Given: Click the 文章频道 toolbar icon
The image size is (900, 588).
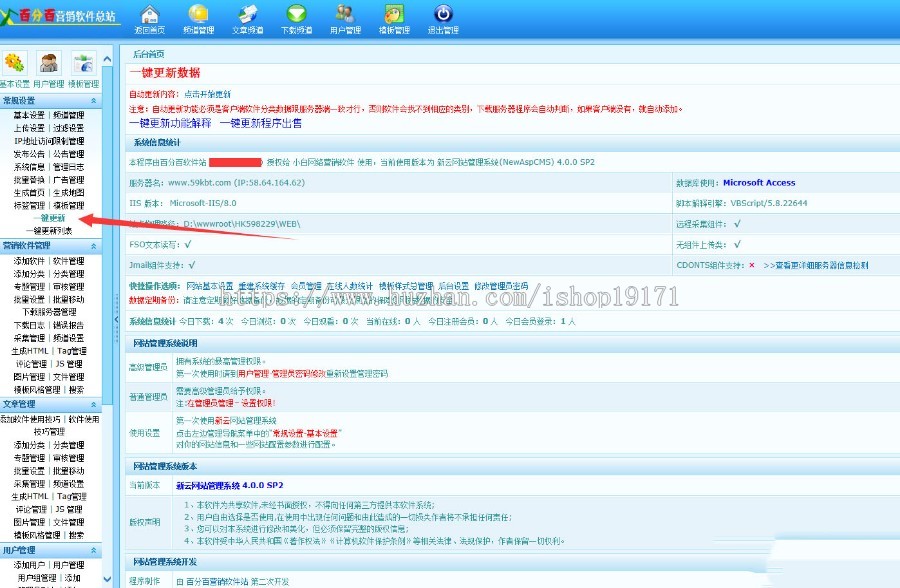Looking at the screenshot, I should pyautogui.click(x=247, y=17).
